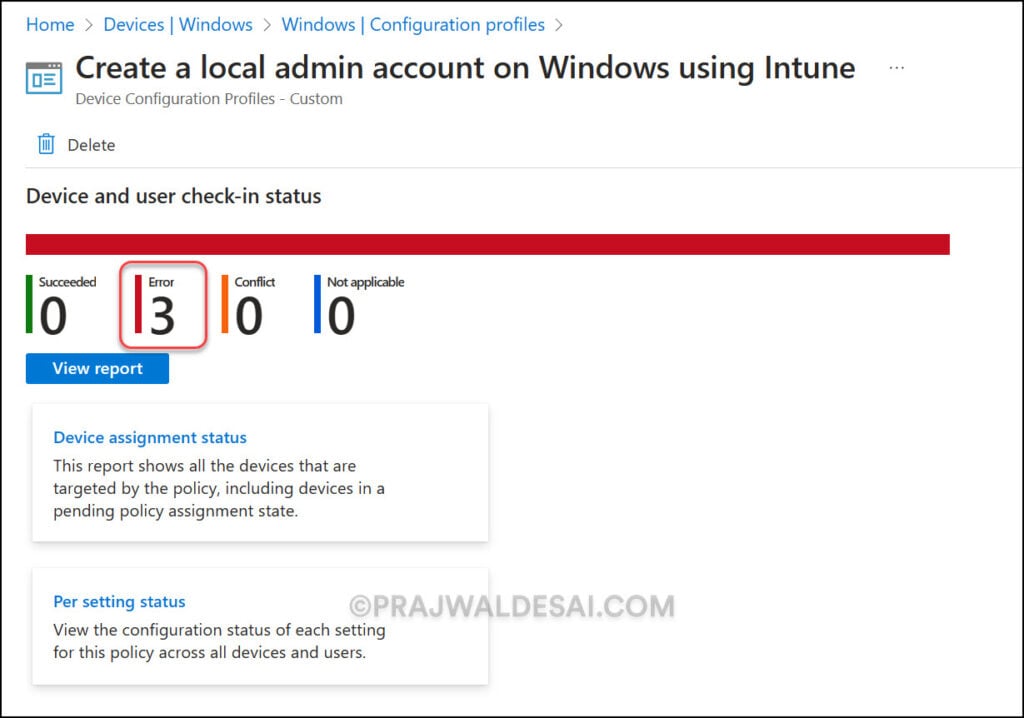Click the Delete trash can icon
The height and width of the screenshot is (718, 1024).
coord(46,144)
